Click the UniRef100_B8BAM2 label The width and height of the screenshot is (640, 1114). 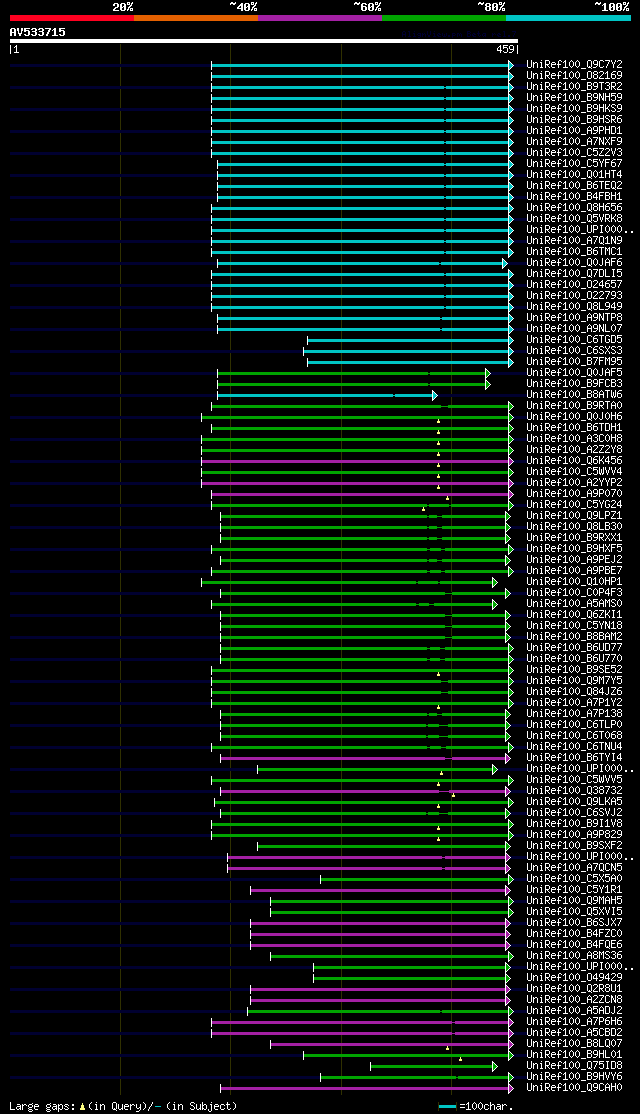[x=575, y=637]
